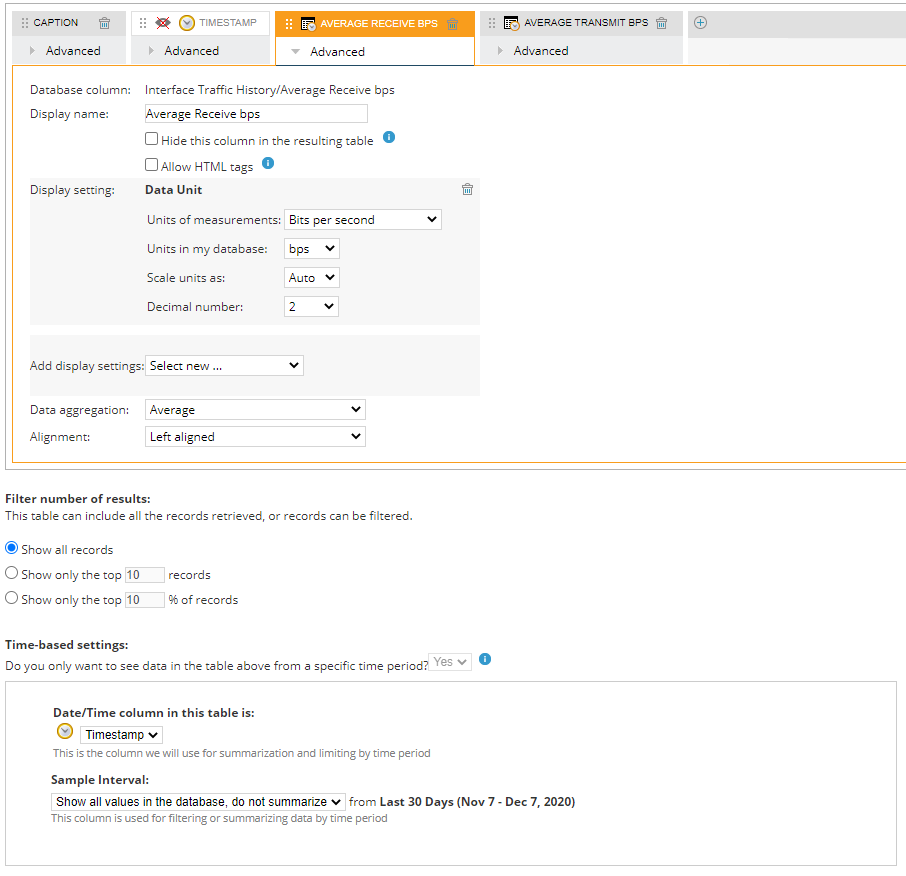Click the Interface Traffic History/Average Receive bps text
Screen dimensions: 906x876
(x=270, y=90)
